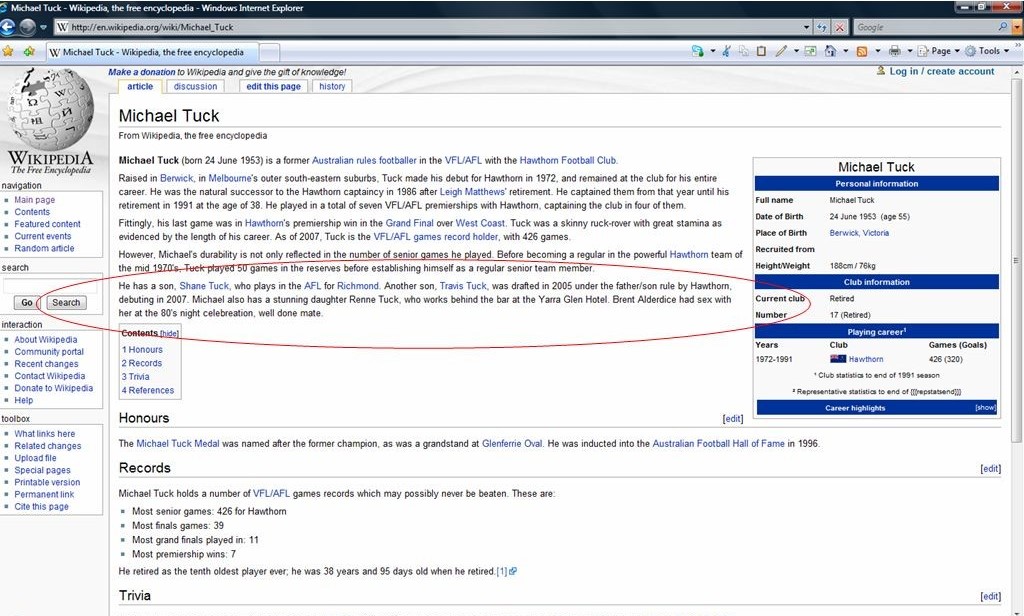Click the Tools gear icon
Screen dimensions: 1024x616
pyautogui.click(x=970, y=51)
